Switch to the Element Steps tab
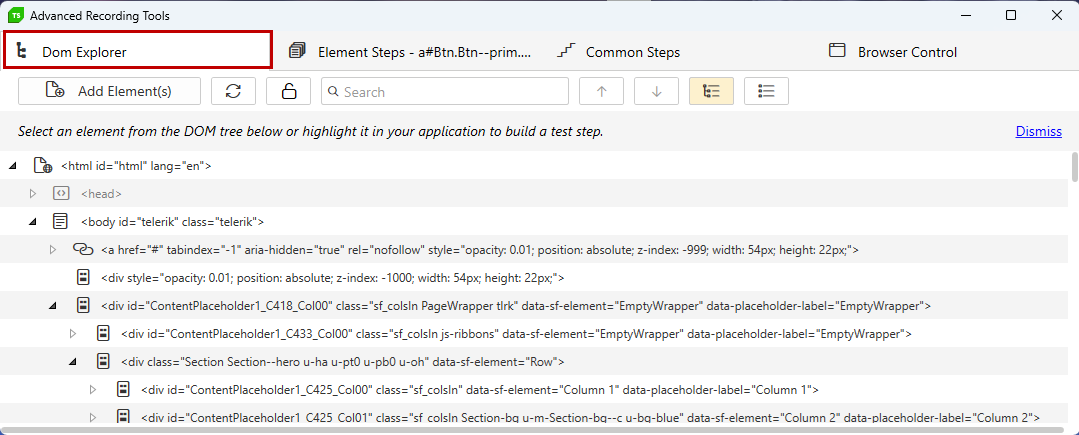Viewport: 1079px width, 435px height. click(411, 52)
